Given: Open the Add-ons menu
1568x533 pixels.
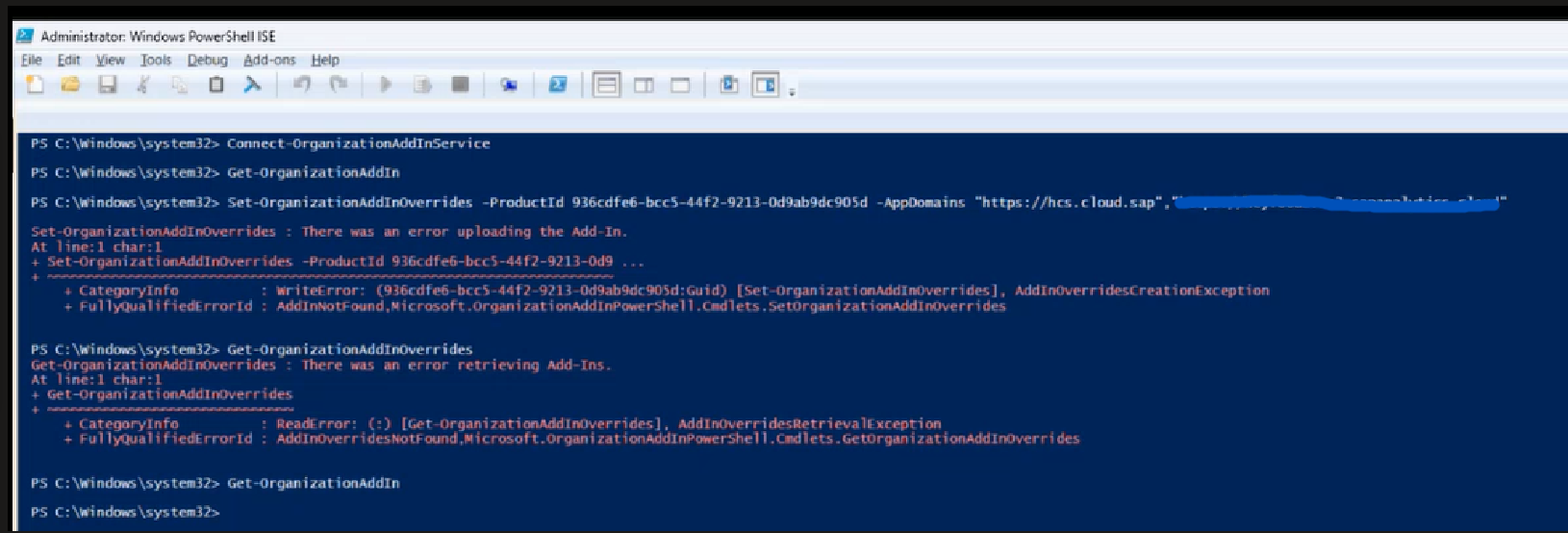Looking at the screenshot, I should tap(269, 60).
